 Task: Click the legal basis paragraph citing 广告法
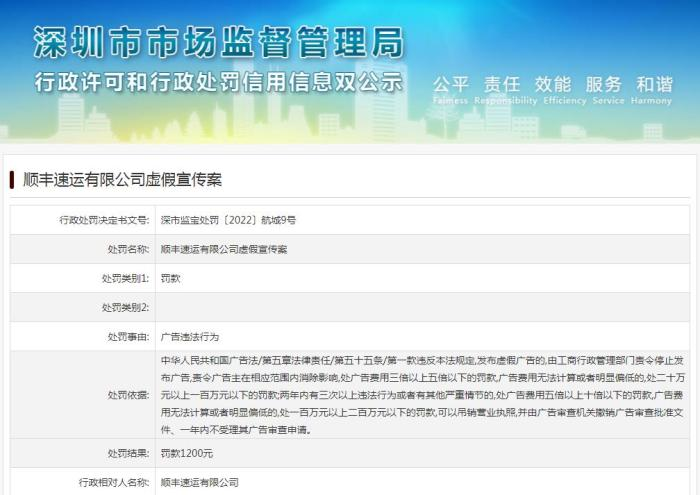tap(425, 395)
